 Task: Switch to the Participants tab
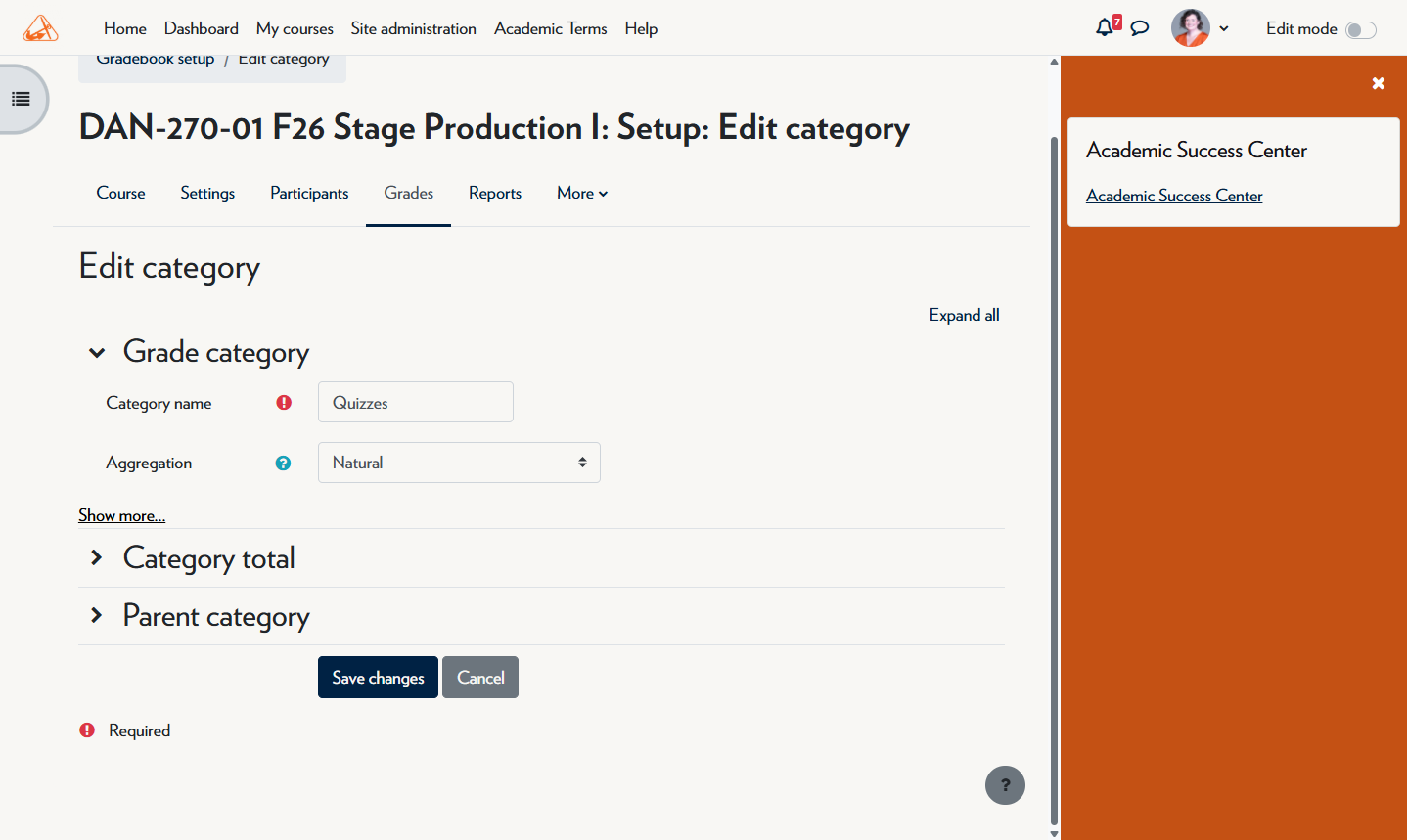click(x=309, y=193)
